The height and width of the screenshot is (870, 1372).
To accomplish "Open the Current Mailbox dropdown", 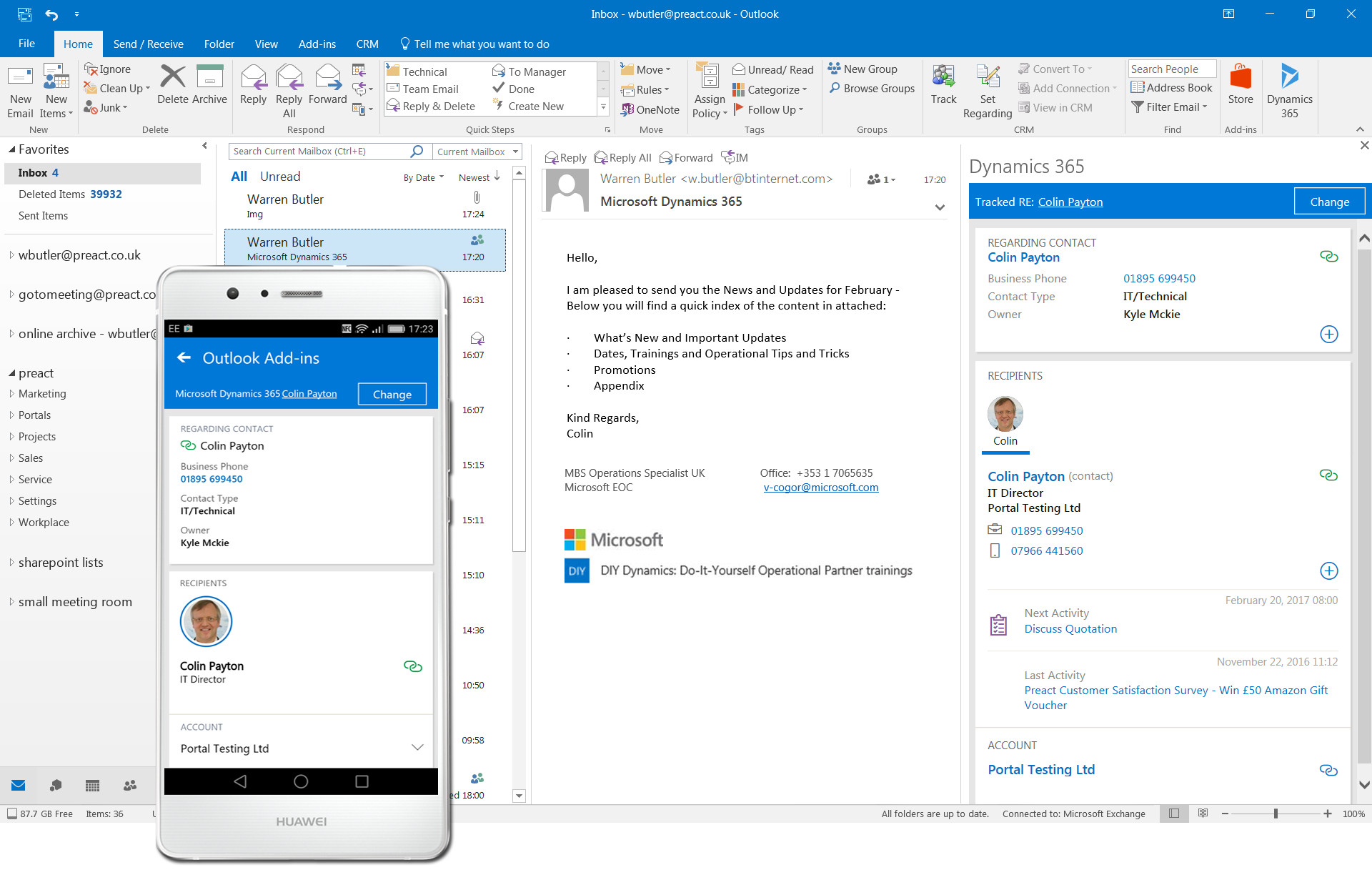I will click(x=477, y=151).
